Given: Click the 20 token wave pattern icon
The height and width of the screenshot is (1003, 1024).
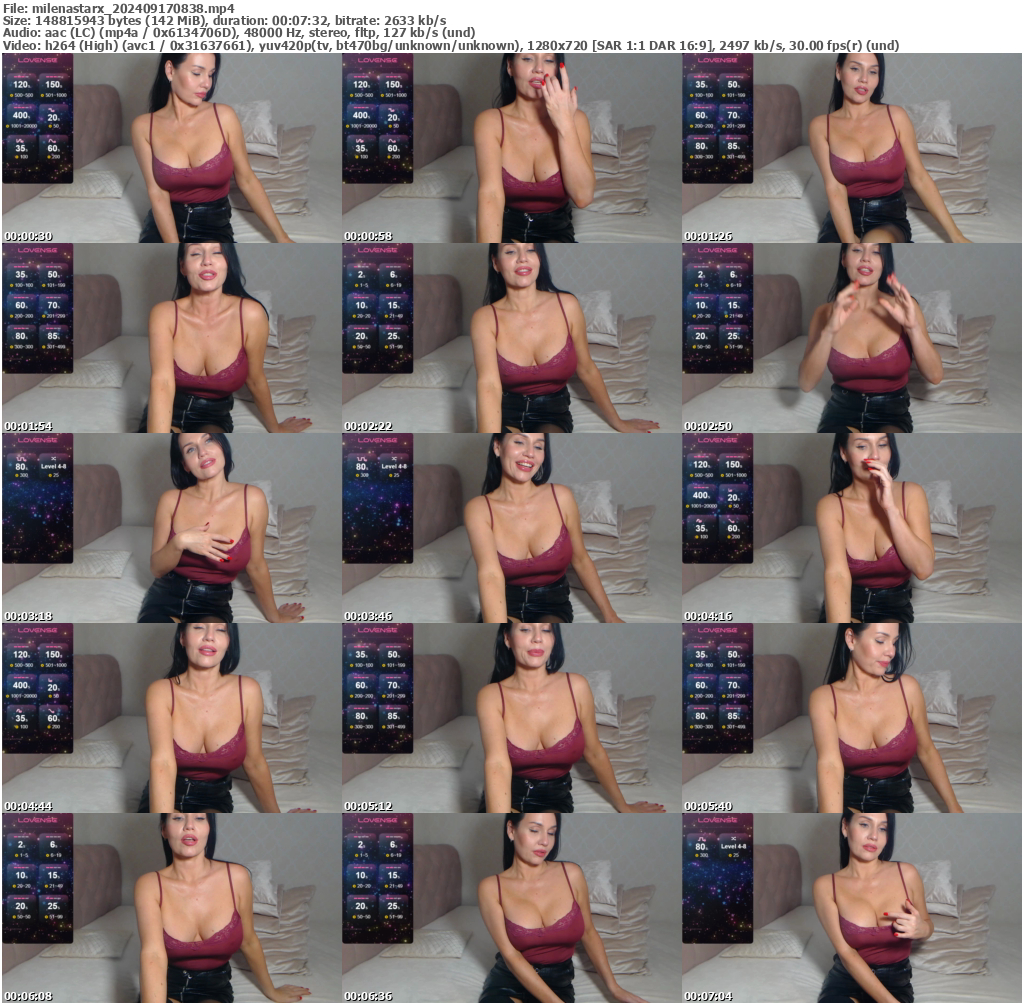Looking at the screenshot, I should [x=52, y=118].
